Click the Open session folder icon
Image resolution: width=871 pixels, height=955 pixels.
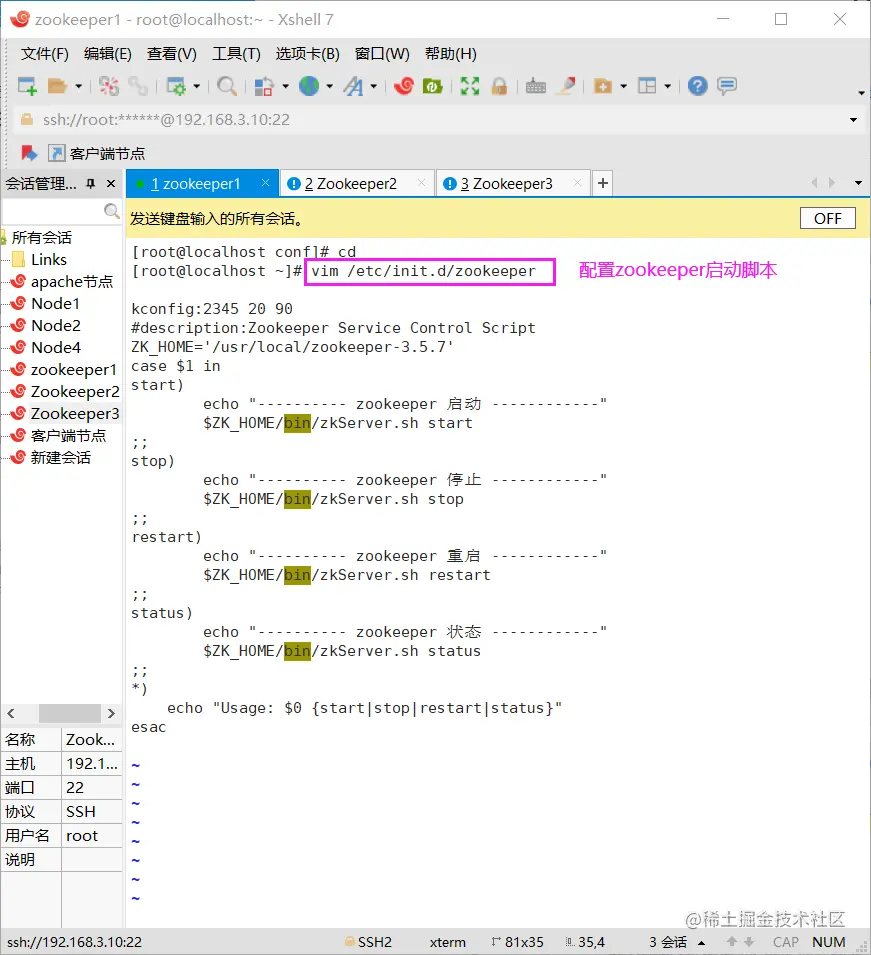tap(57, 86)
